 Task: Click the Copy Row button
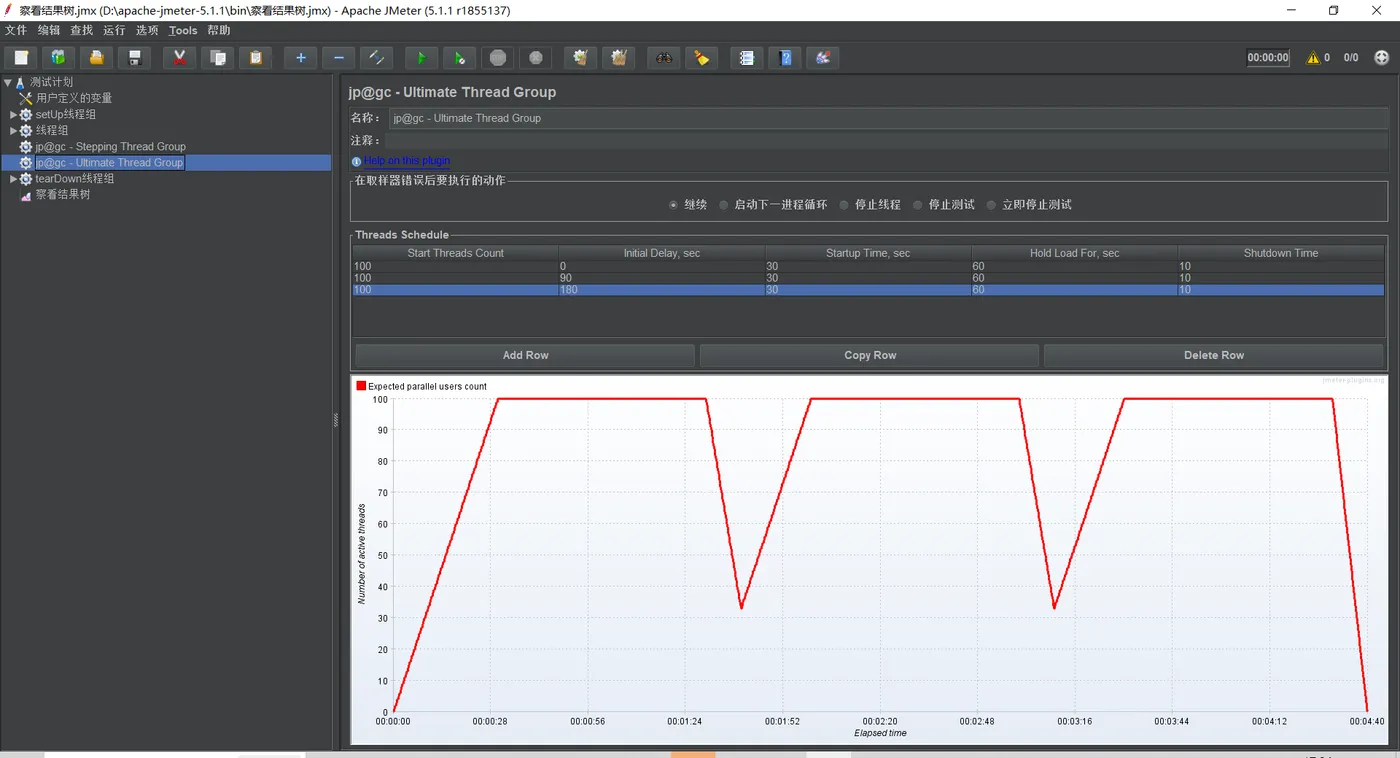click(870, 355)
